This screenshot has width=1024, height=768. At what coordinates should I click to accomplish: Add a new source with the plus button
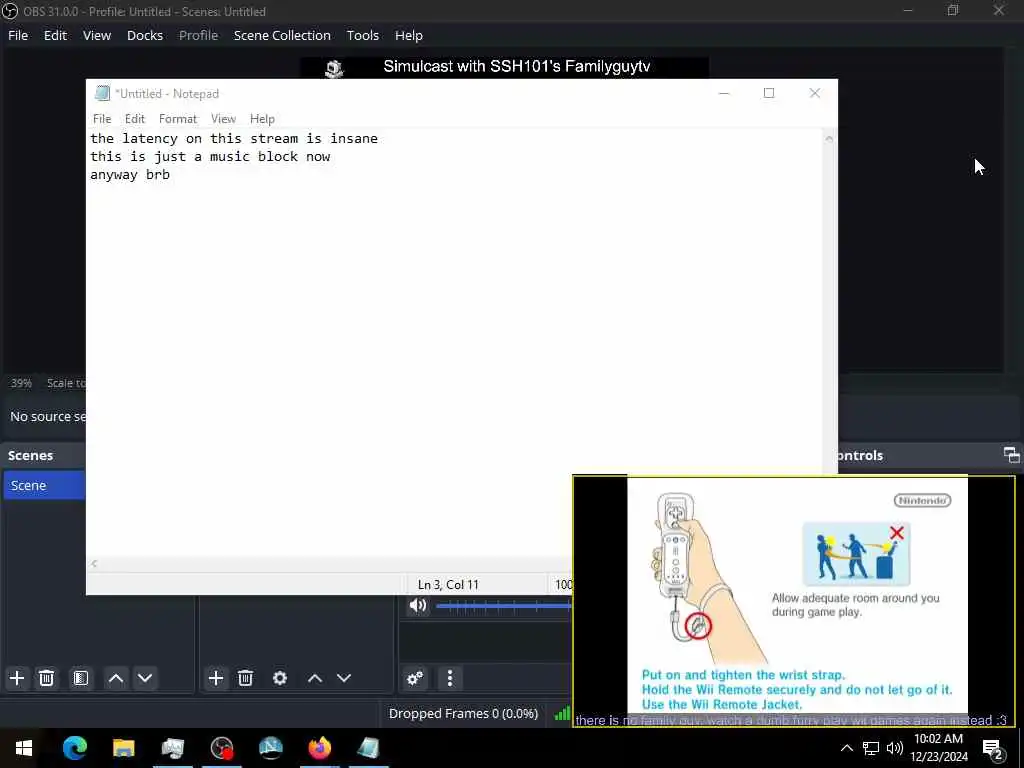point(216,678)
